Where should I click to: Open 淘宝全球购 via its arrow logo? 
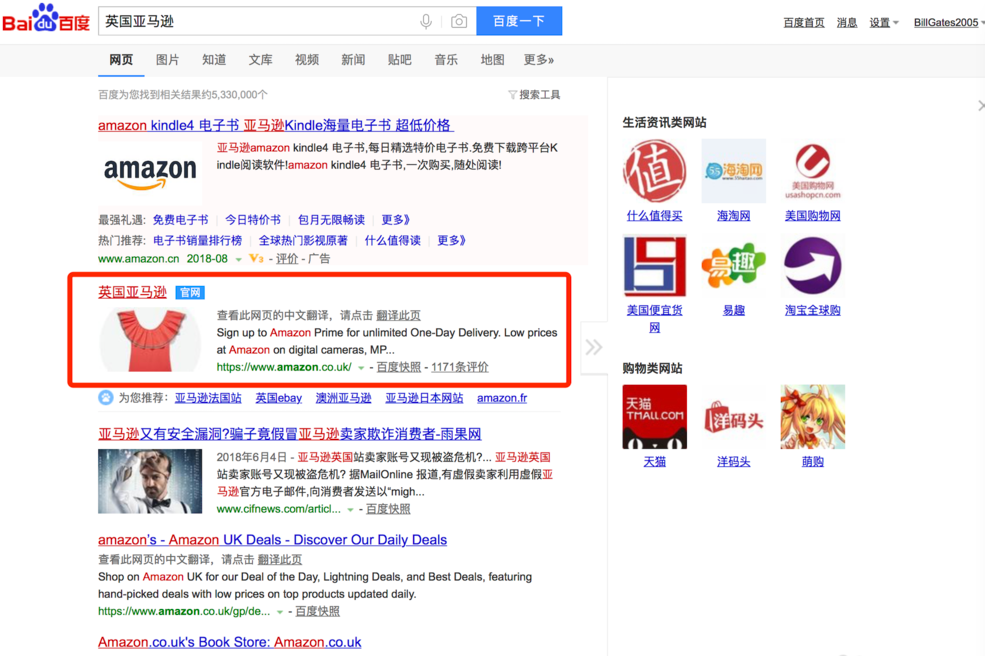(x=812, y=265)
